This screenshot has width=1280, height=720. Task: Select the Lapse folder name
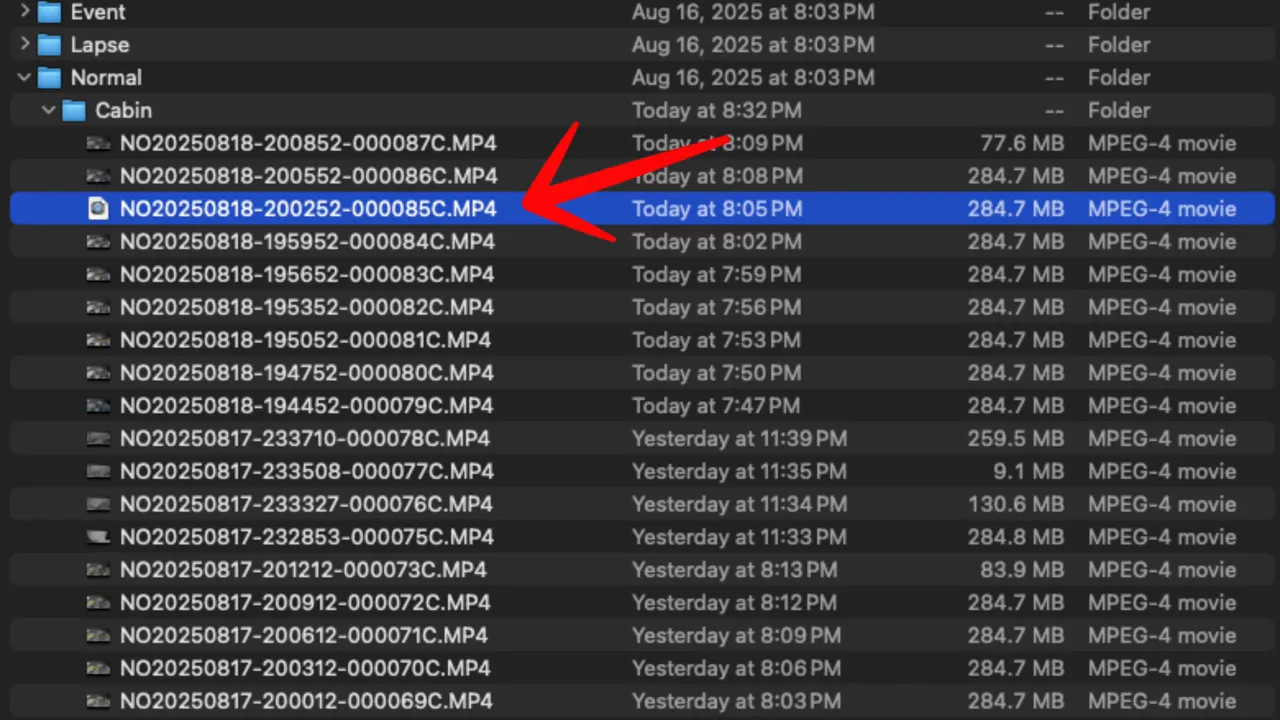coord(100,45)
